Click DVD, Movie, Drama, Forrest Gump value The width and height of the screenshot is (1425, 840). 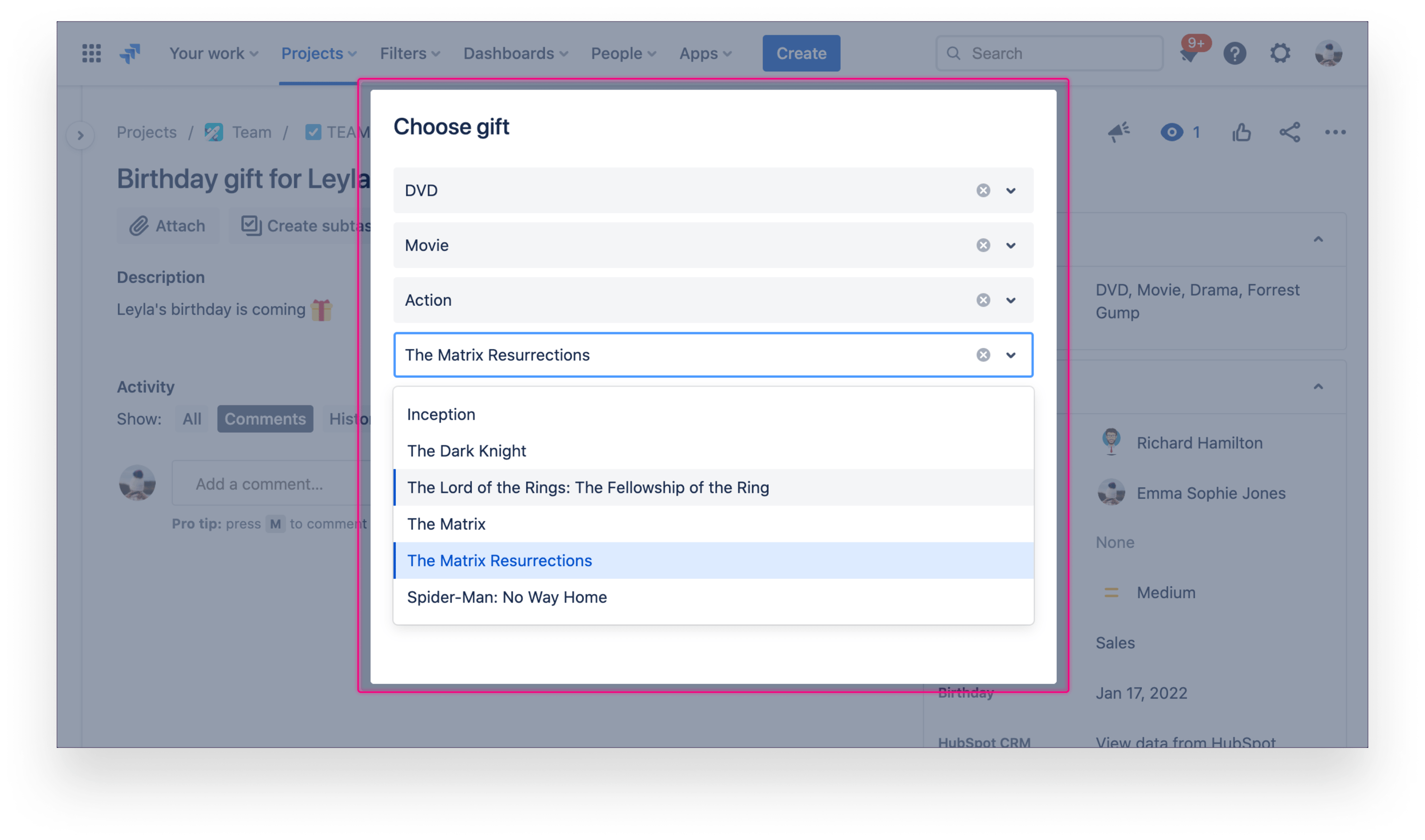click(x=1197, y=301)
